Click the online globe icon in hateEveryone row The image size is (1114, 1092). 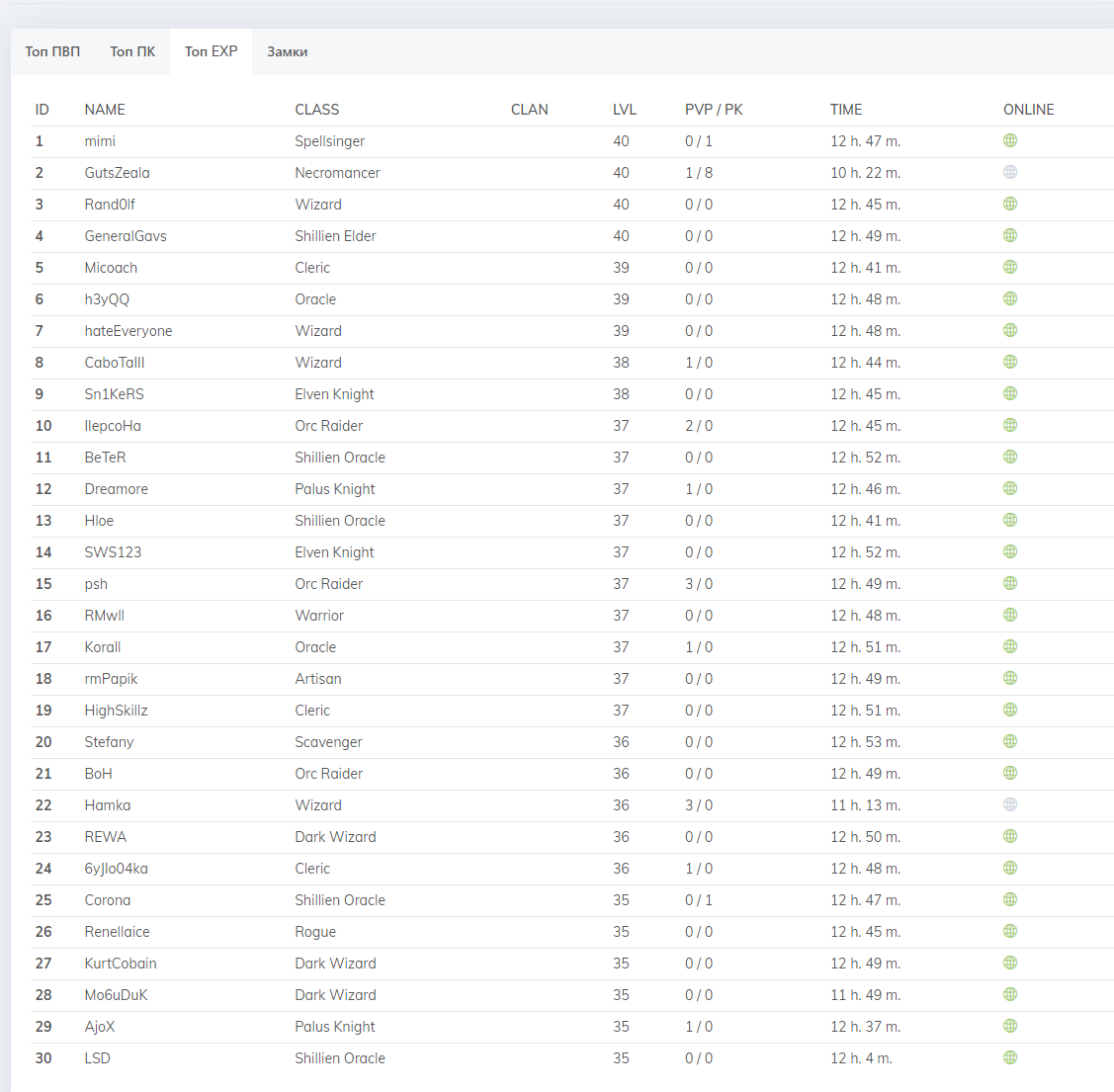(1009, 331)
